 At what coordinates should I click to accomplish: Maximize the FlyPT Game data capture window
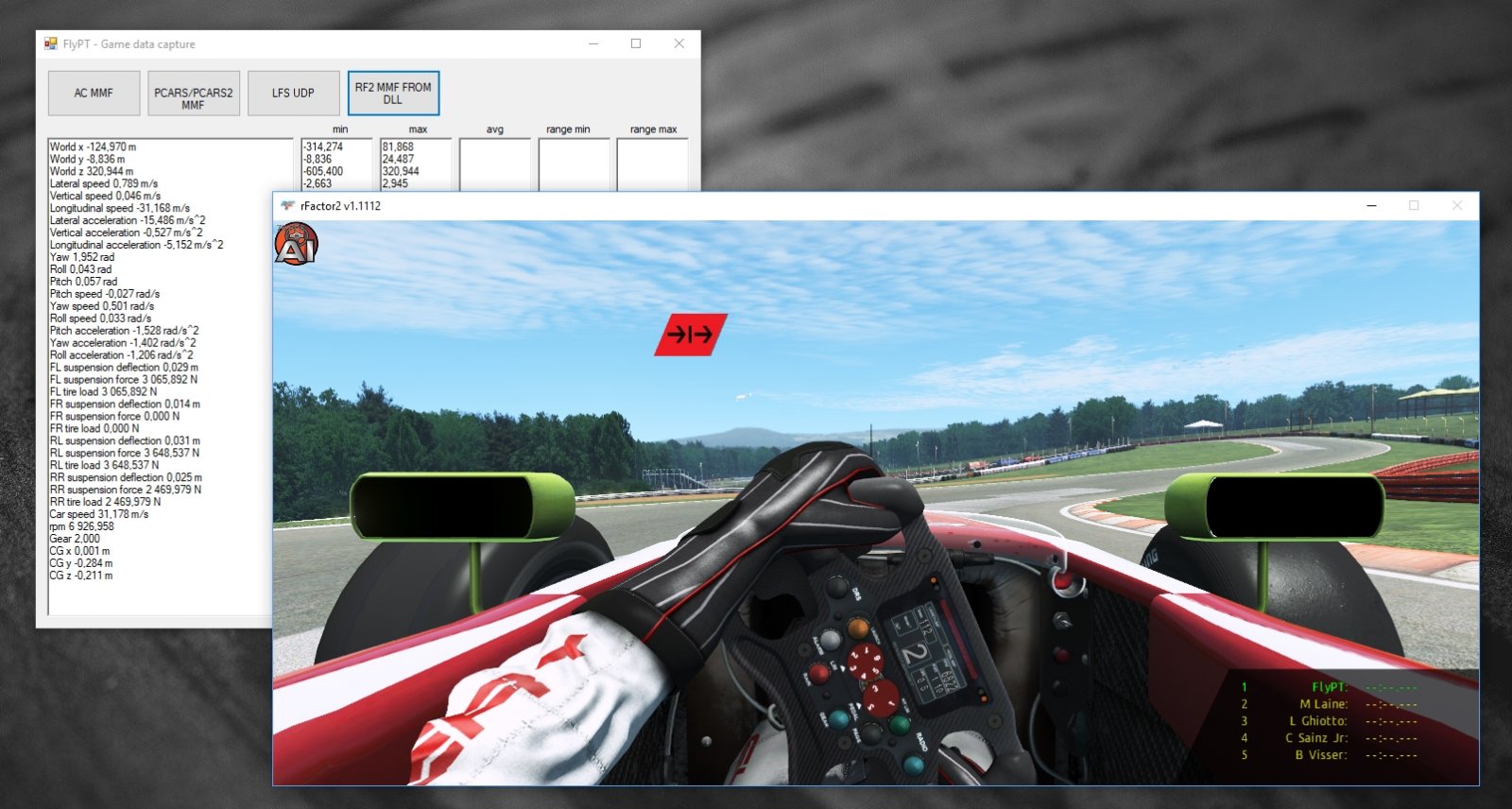pyautogui.click(x=636, y=43)
